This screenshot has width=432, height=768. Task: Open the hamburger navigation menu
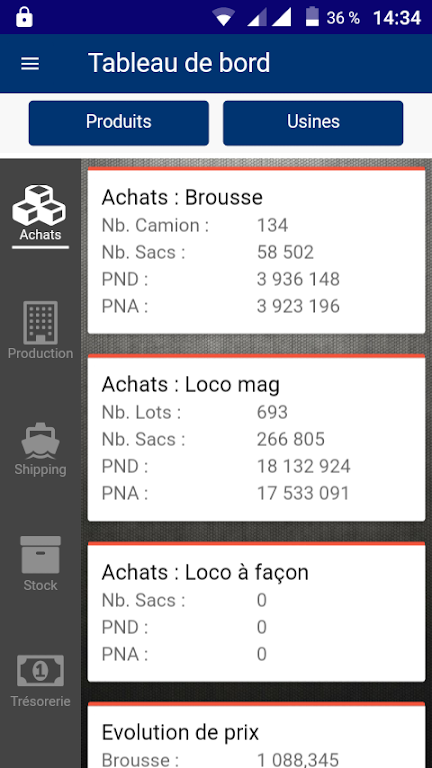coord(30,63)
